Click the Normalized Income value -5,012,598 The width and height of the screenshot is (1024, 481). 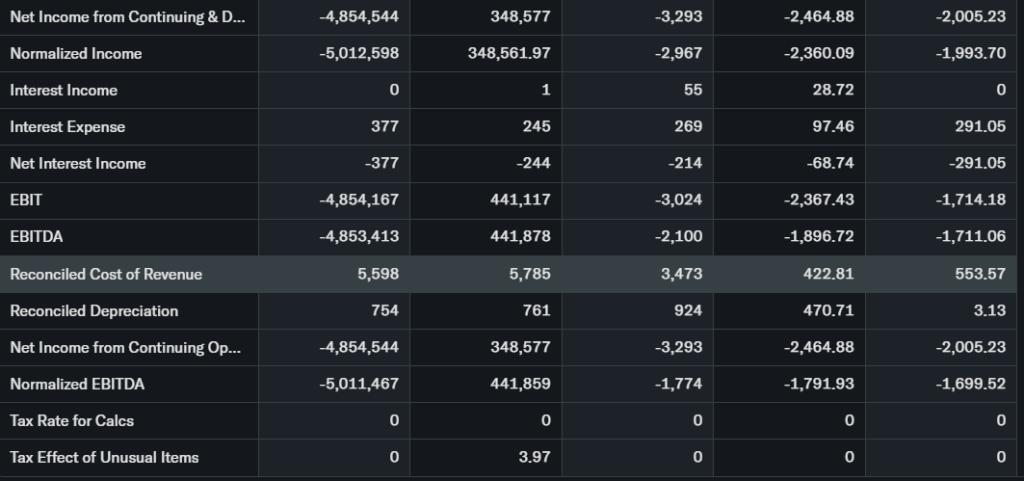tap(357, 54)
